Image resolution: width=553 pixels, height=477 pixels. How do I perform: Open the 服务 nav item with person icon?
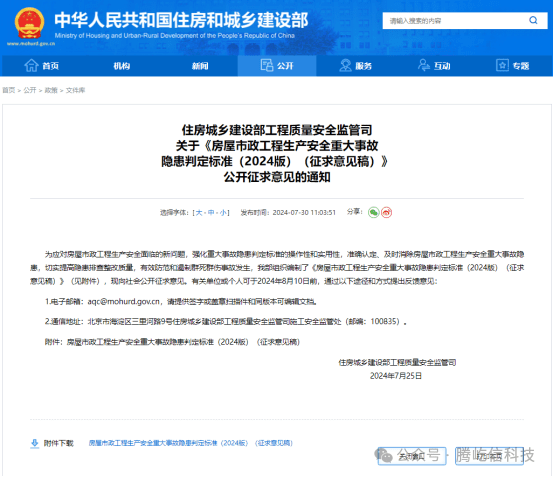point(356,66)
